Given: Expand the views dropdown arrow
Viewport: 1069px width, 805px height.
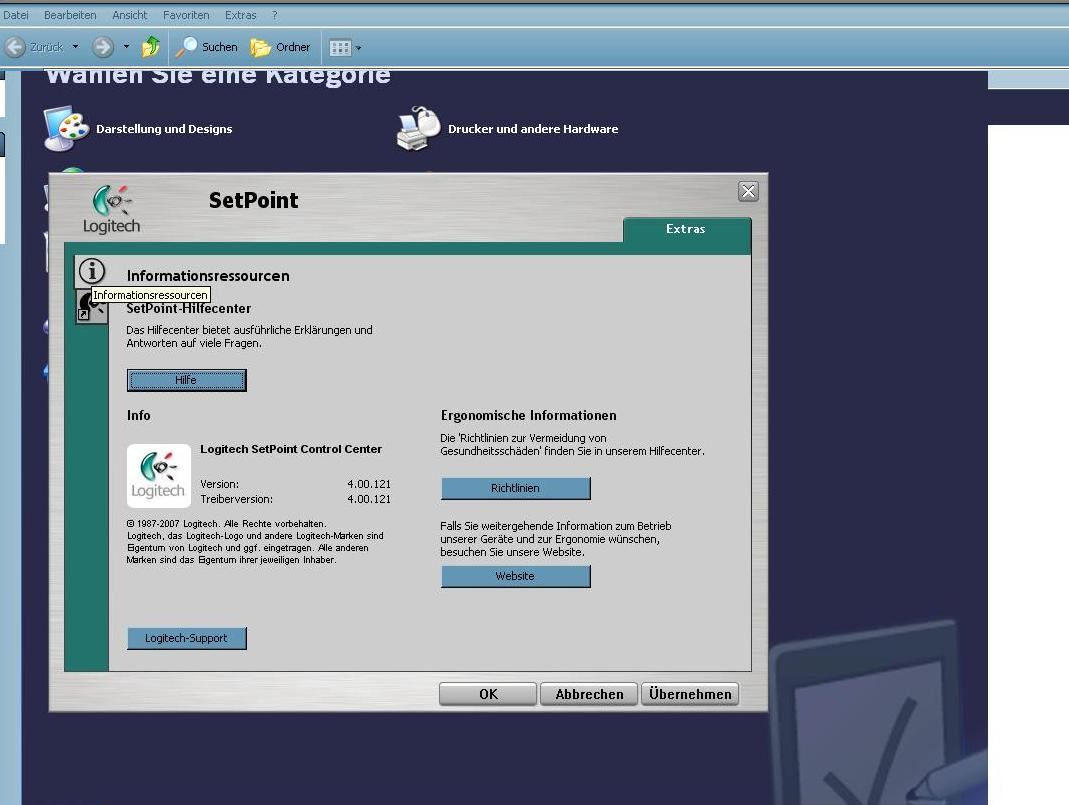Looking at the screenshot, I should point(359,48).
